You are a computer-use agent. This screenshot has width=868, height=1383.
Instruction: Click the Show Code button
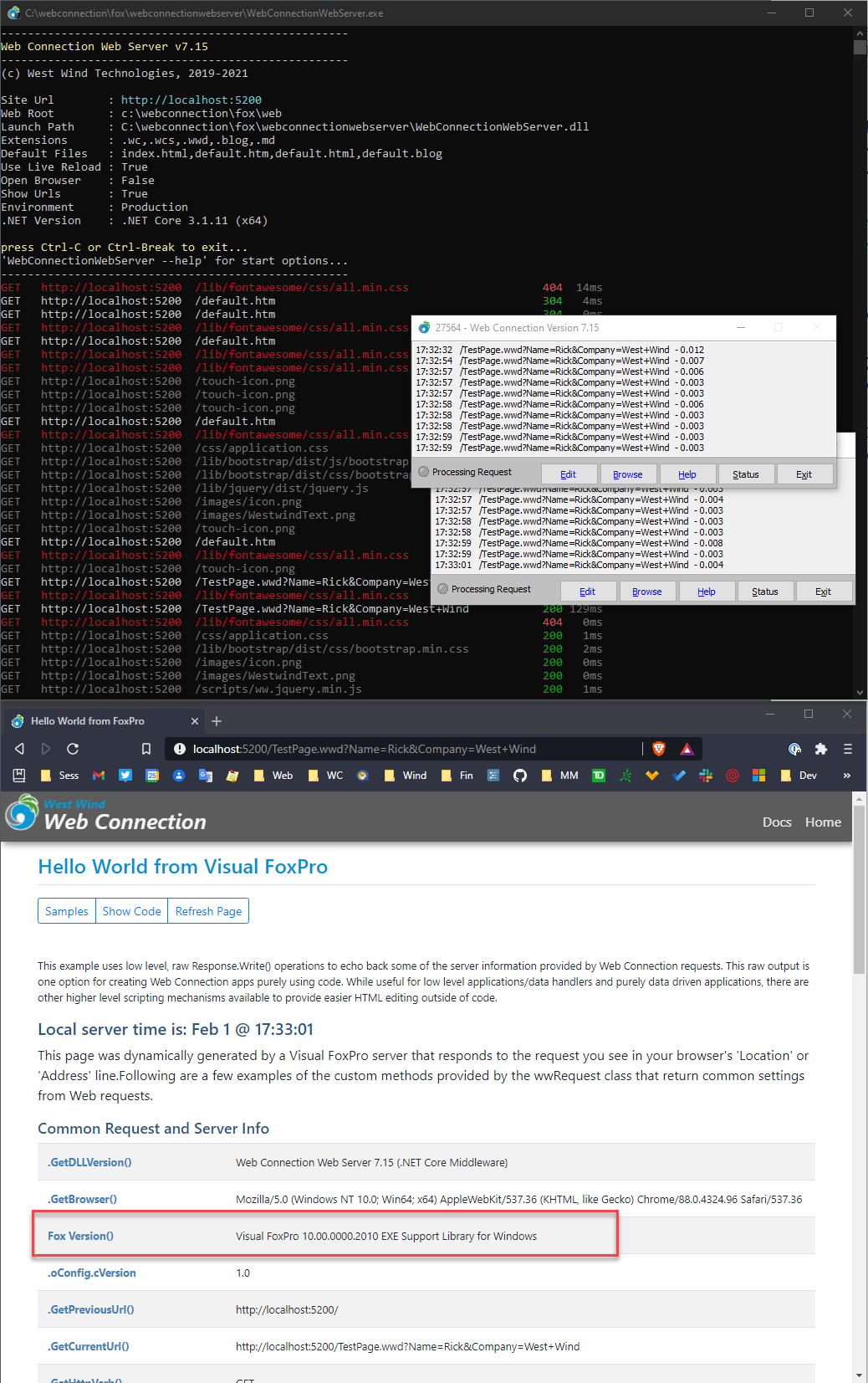coord(131,911)
